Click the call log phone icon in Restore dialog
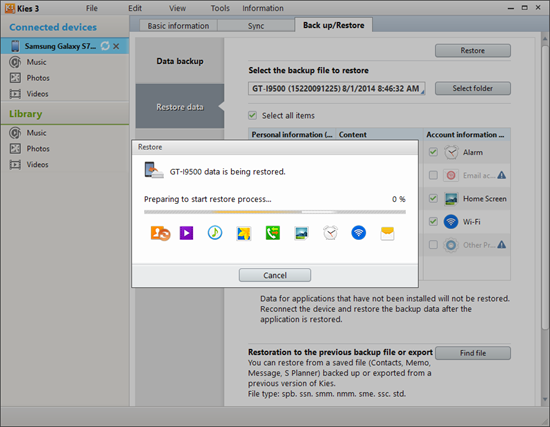 pos(273,233)
